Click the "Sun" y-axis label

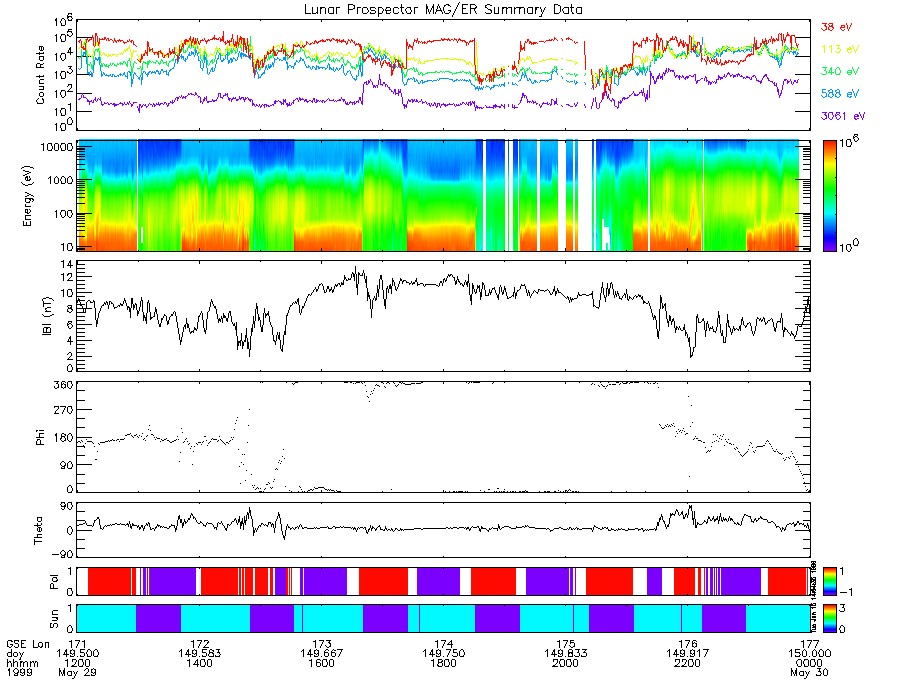(54, 619)
